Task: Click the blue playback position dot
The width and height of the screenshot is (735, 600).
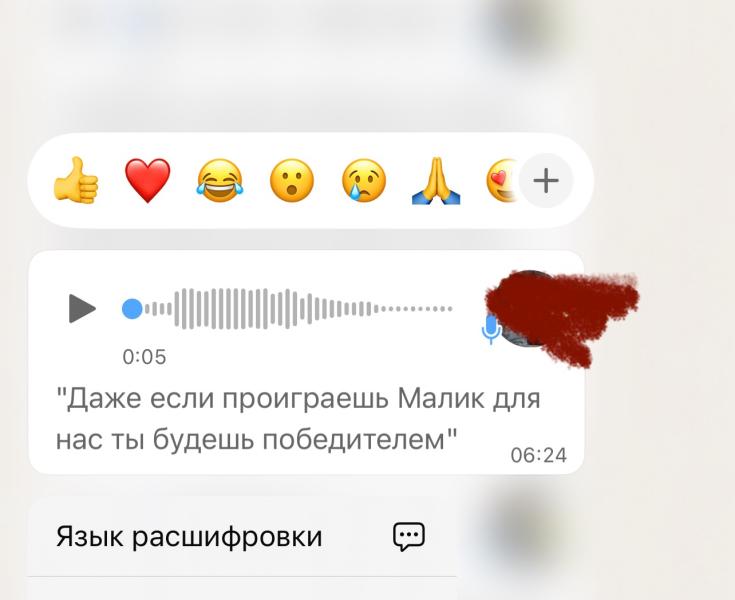Action: coord(132,309)
